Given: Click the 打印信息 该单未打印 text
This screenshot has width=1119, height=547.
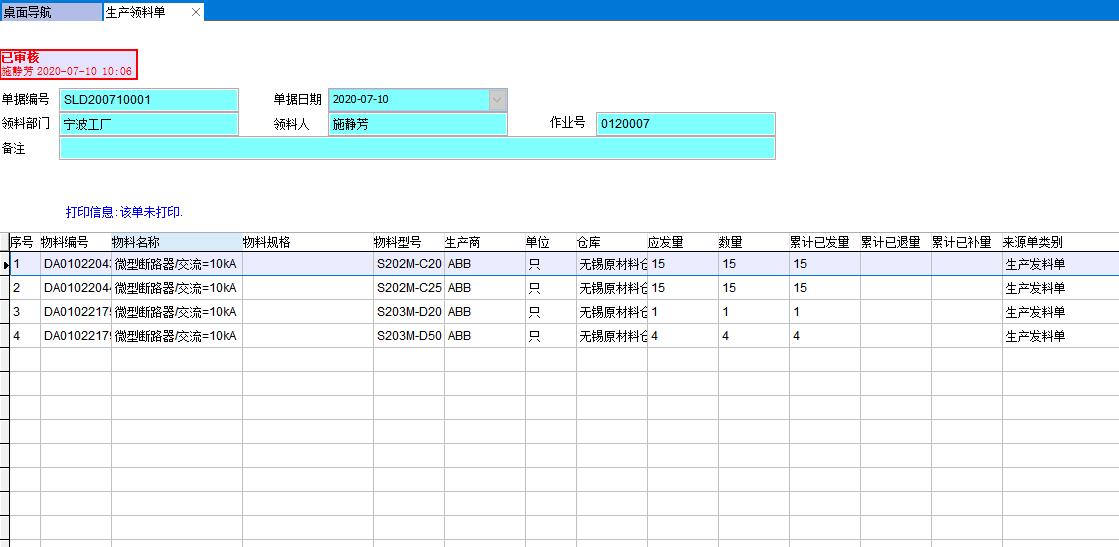Looking at the screenshot, I should (x=125, y=212).
